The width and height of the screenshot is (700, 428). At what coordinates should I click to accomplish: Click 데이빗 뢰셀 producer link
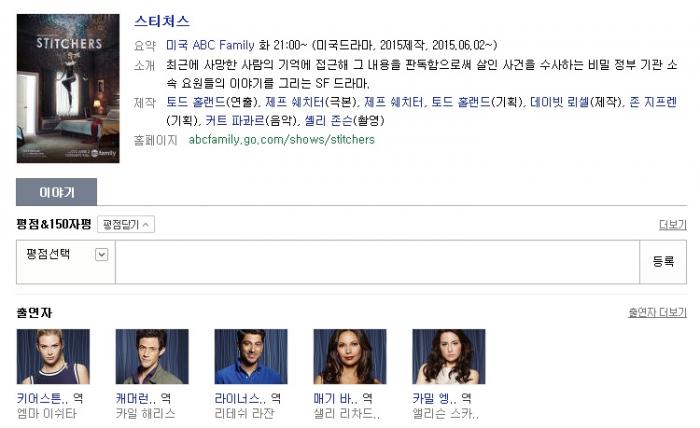(x=560, y=102)
